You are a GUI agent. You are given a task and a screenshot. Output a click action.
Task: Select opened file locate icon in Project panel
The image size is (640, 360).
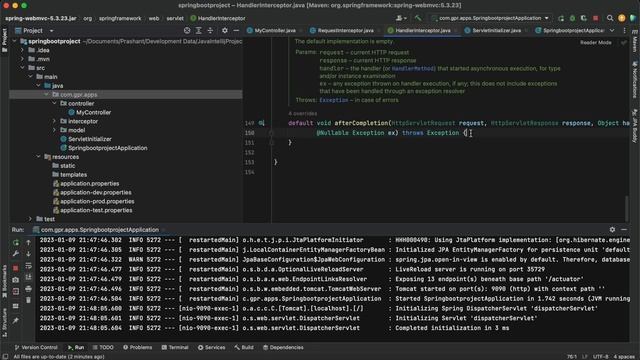(x=187, y=31)
